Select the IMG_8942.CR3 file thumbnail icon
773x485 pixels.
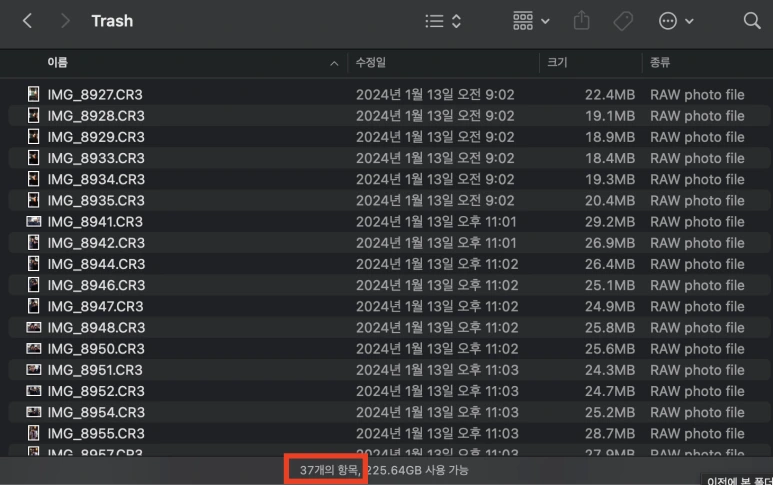(x=34, y=242)
